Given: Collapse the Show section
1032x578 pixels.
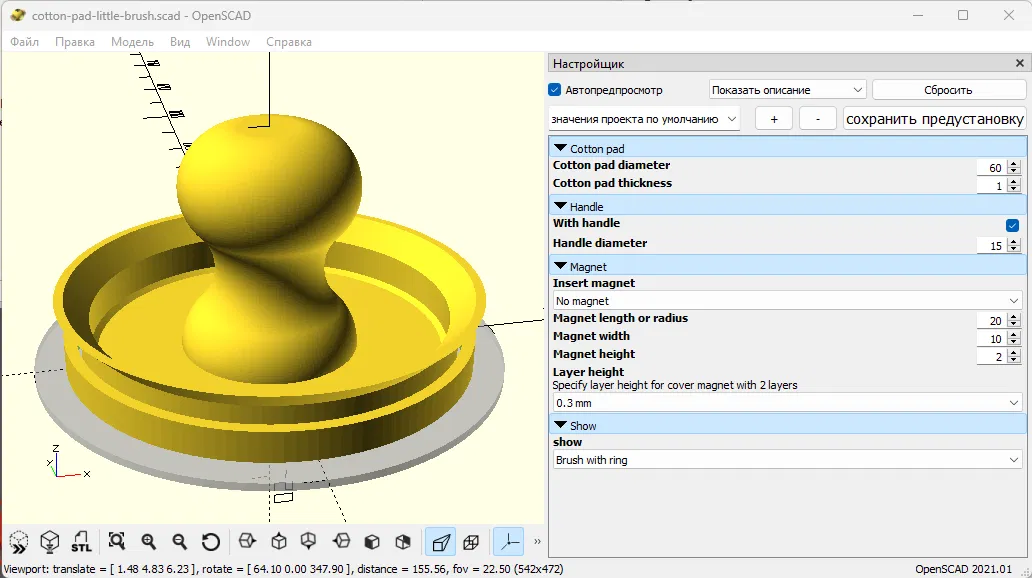Looking at the screenshot, I should tap(561, 425).
